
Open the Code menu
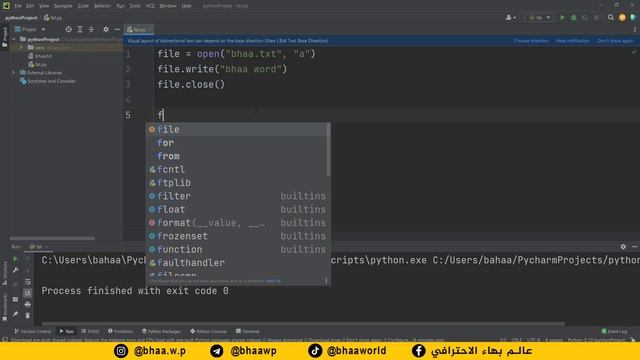[83, 6]
